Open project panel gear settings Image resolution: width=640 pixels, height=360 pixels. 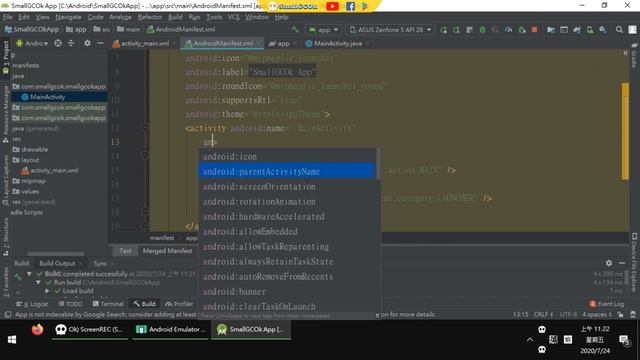click(x=87, y=43)
